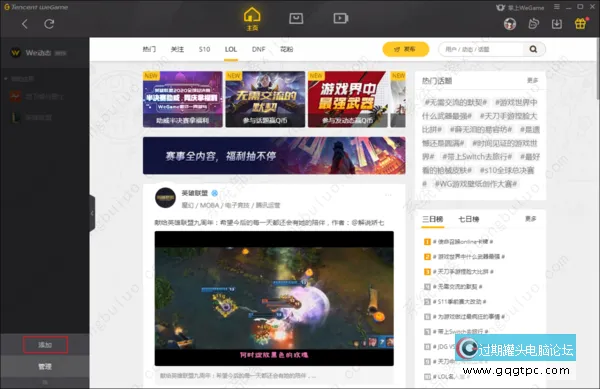Screen dimensions: 600x389
Task: Open the 赛事全内容,福利抽不停 banner
Action: point(274,156)
